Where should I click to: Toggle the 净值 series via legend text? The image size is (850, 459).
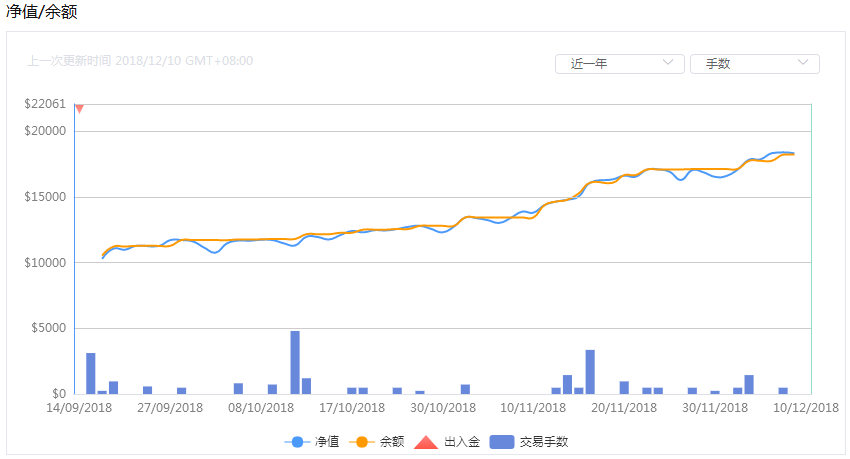(x=328, y=441)
